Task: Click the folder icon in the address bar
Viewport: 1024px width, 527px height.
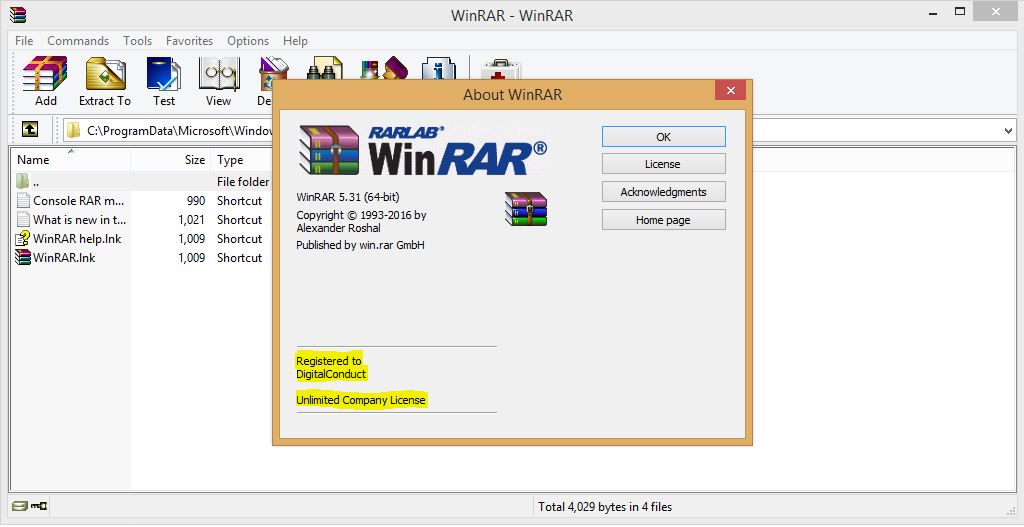Action: (73, 131)
